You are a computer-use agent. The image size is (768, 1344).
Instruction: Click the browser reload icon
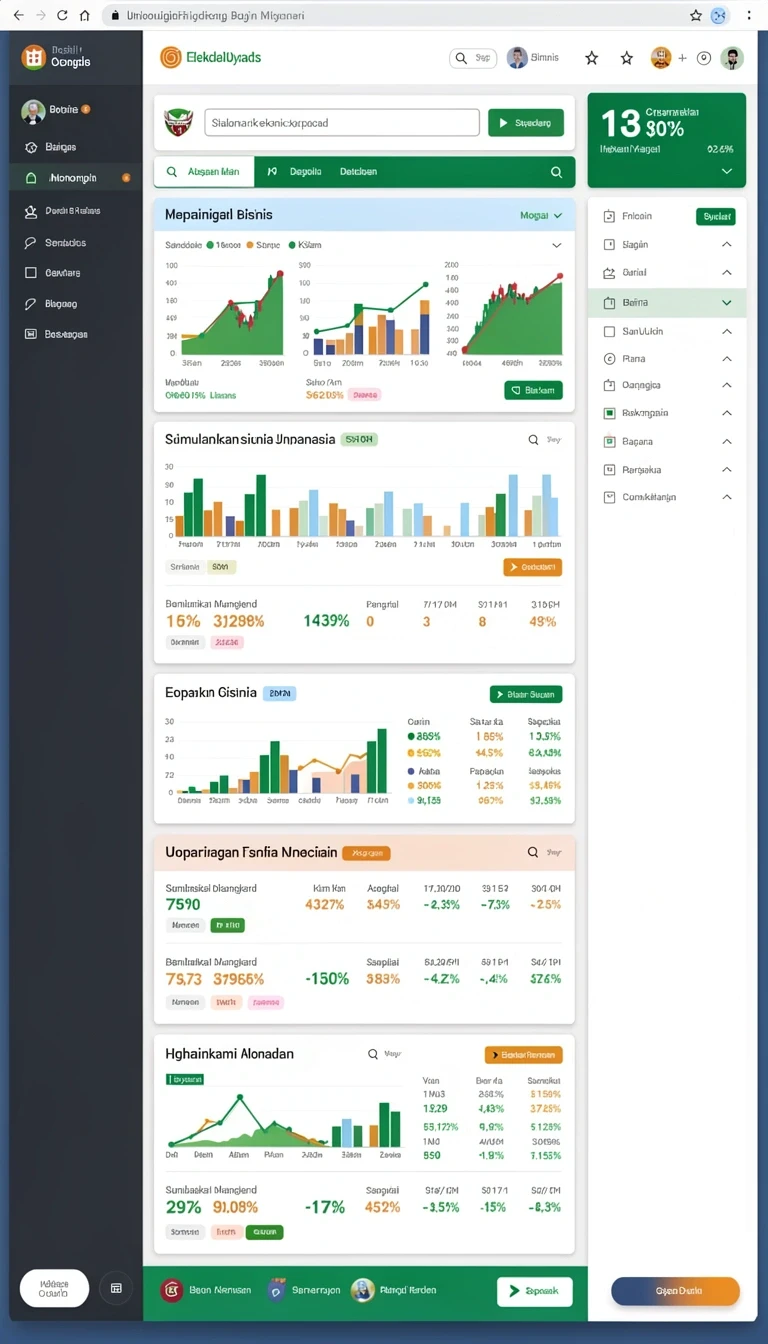click(62, 15)
